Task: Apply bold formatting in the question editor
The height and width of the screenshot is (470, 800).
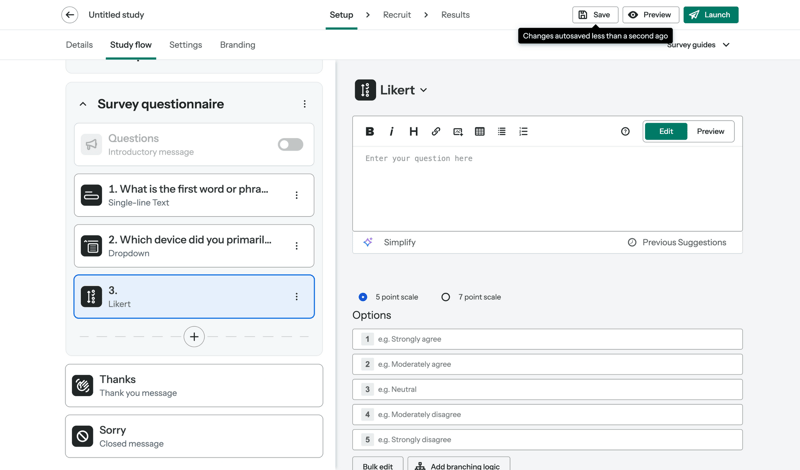Action: click(x=370, y=132)
